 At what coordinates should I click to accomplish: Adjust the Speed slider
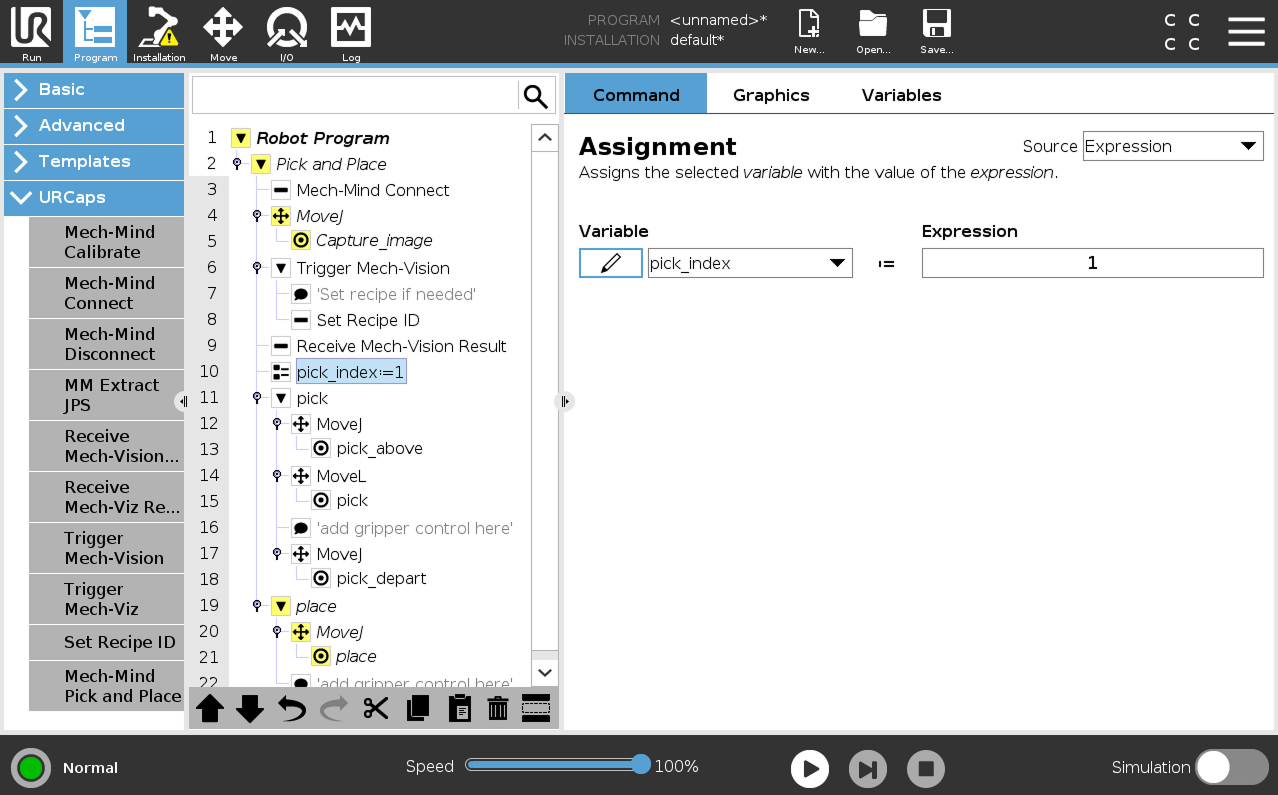[x=641, y=765]
